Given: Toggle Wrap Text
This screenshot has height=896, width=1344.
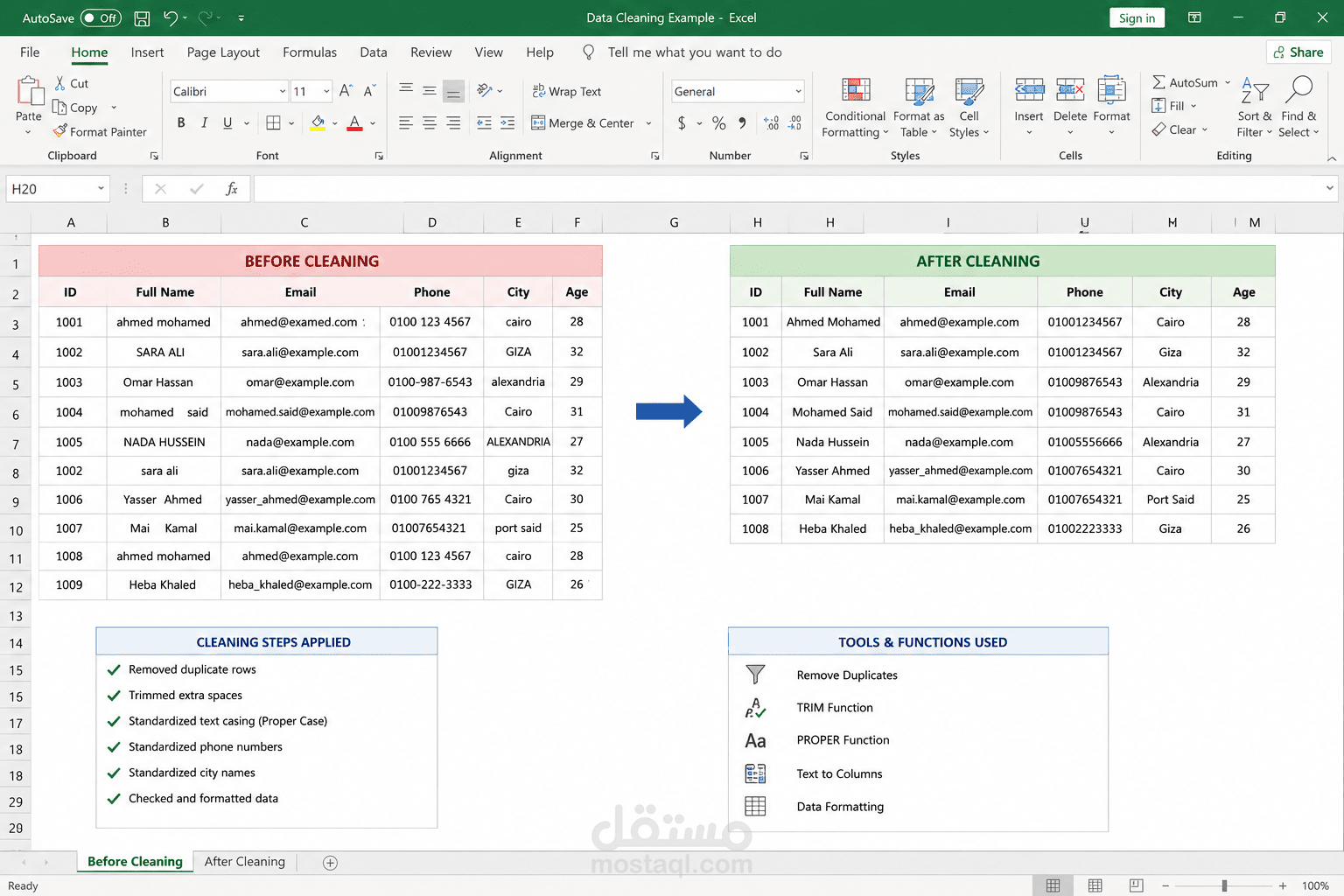Looking at the screenshot, I should (566, 91).
